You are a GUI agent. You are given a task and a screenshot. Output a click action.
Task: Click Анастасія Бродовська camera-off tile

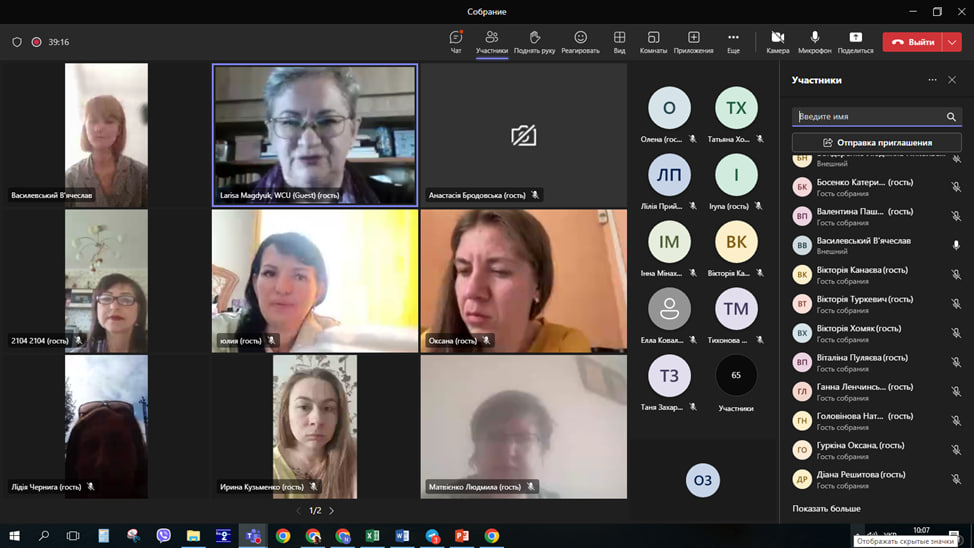(x=524, y=135)
